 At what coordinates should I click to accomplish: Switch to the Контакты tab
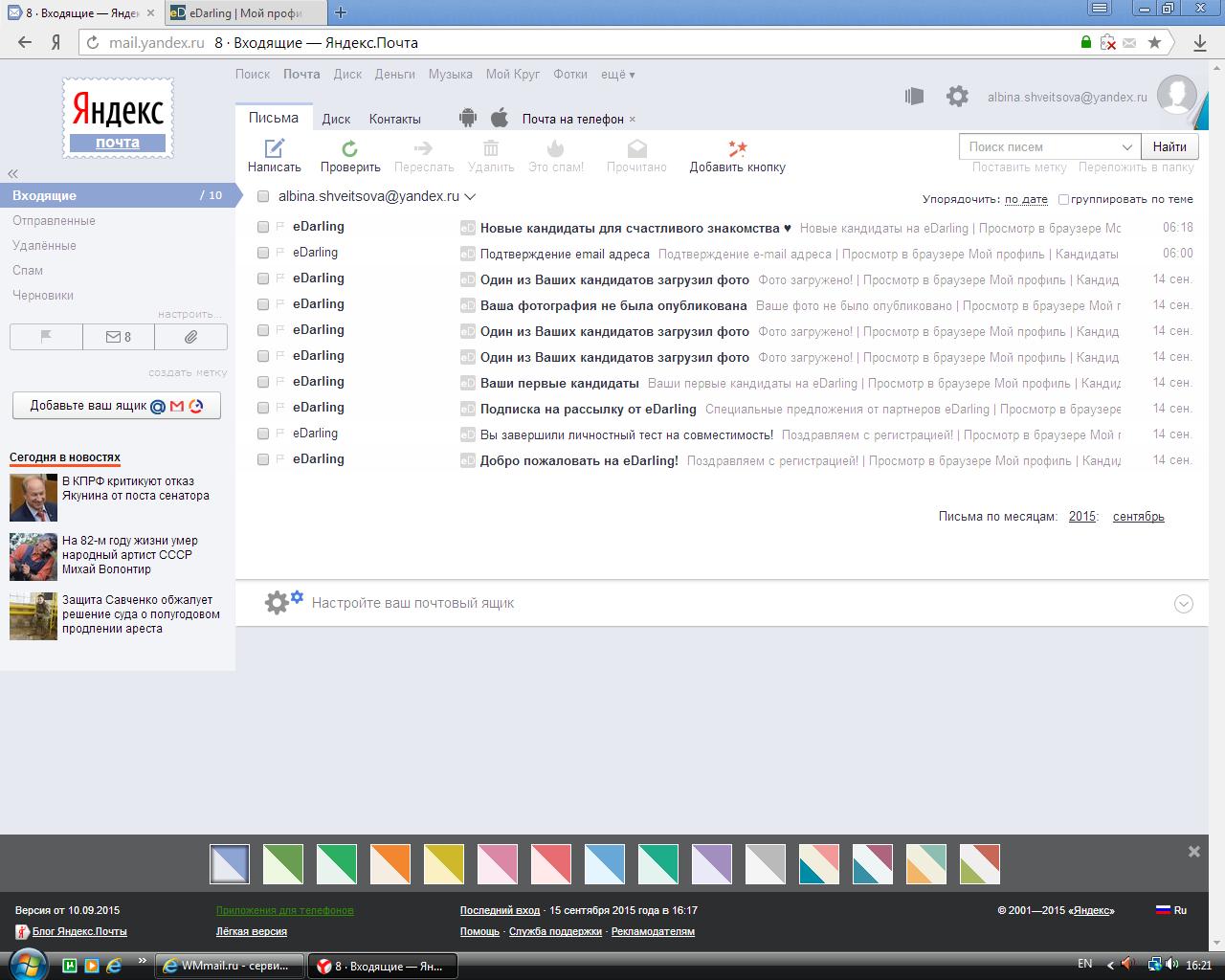click(x=395, y=119)
